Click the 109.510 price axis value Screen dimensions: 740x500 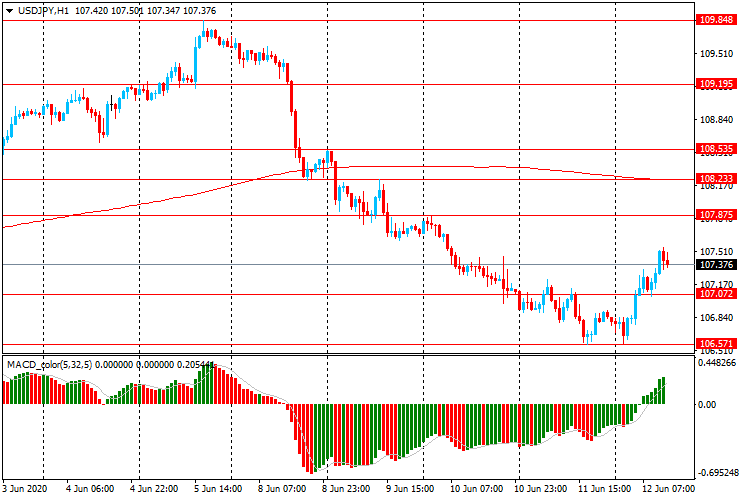pyautogui.click(x=716, y=54)
